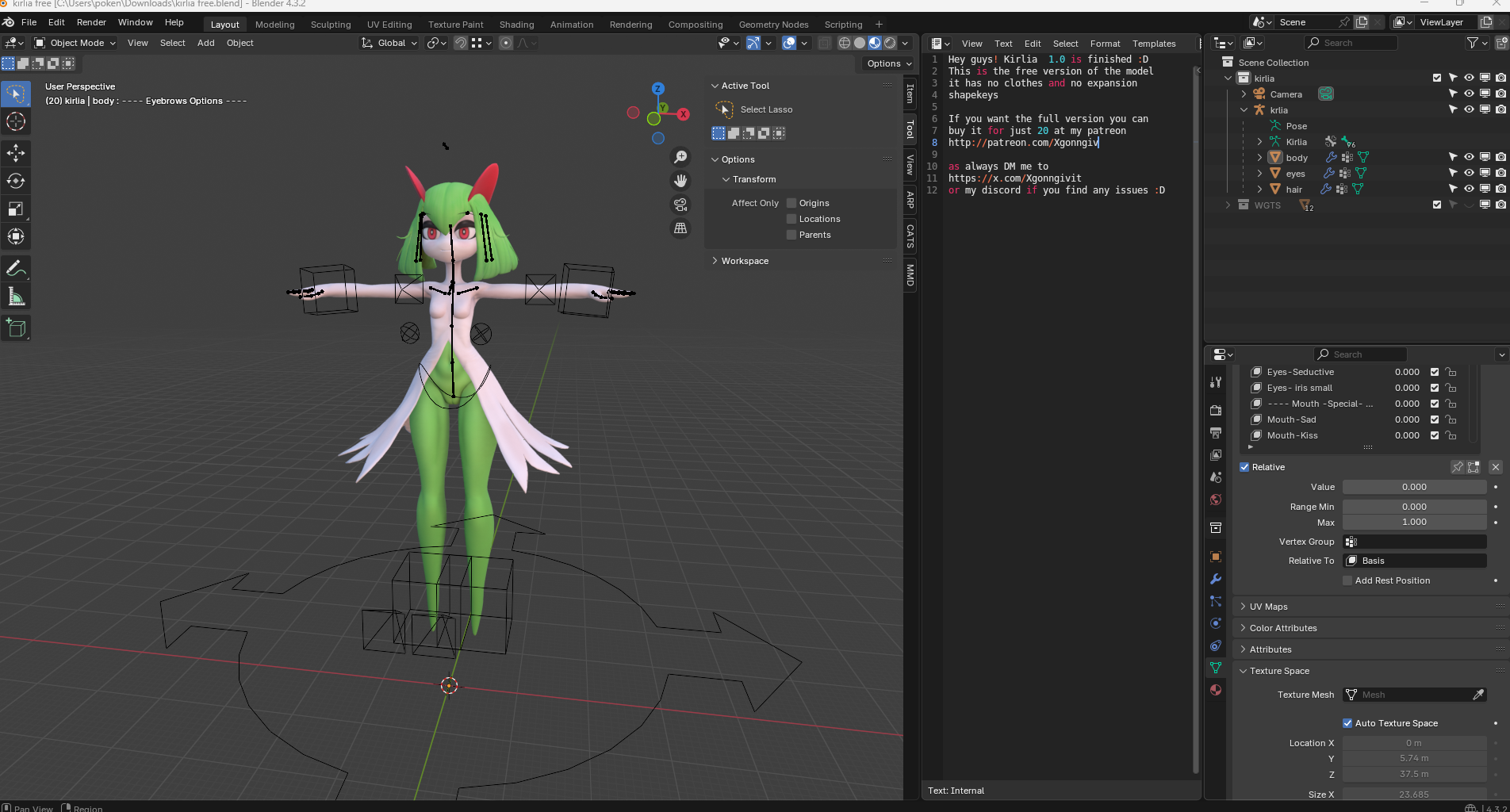The image size is (1510, 812).
Task: Open the viewport Add menu
Action: click(x=206, y=43)
